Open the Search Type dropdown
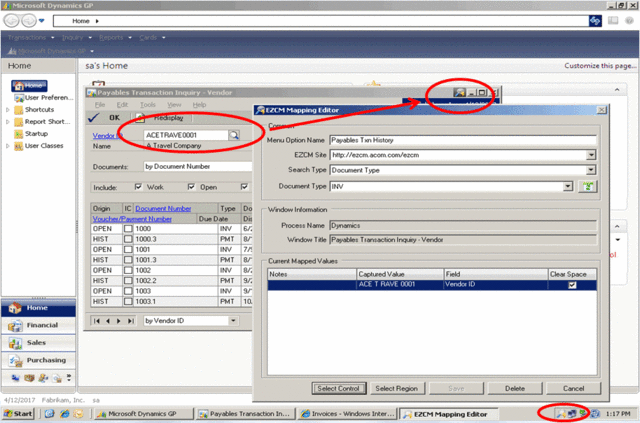Screen dimensions: 640x423 [591, 170]
